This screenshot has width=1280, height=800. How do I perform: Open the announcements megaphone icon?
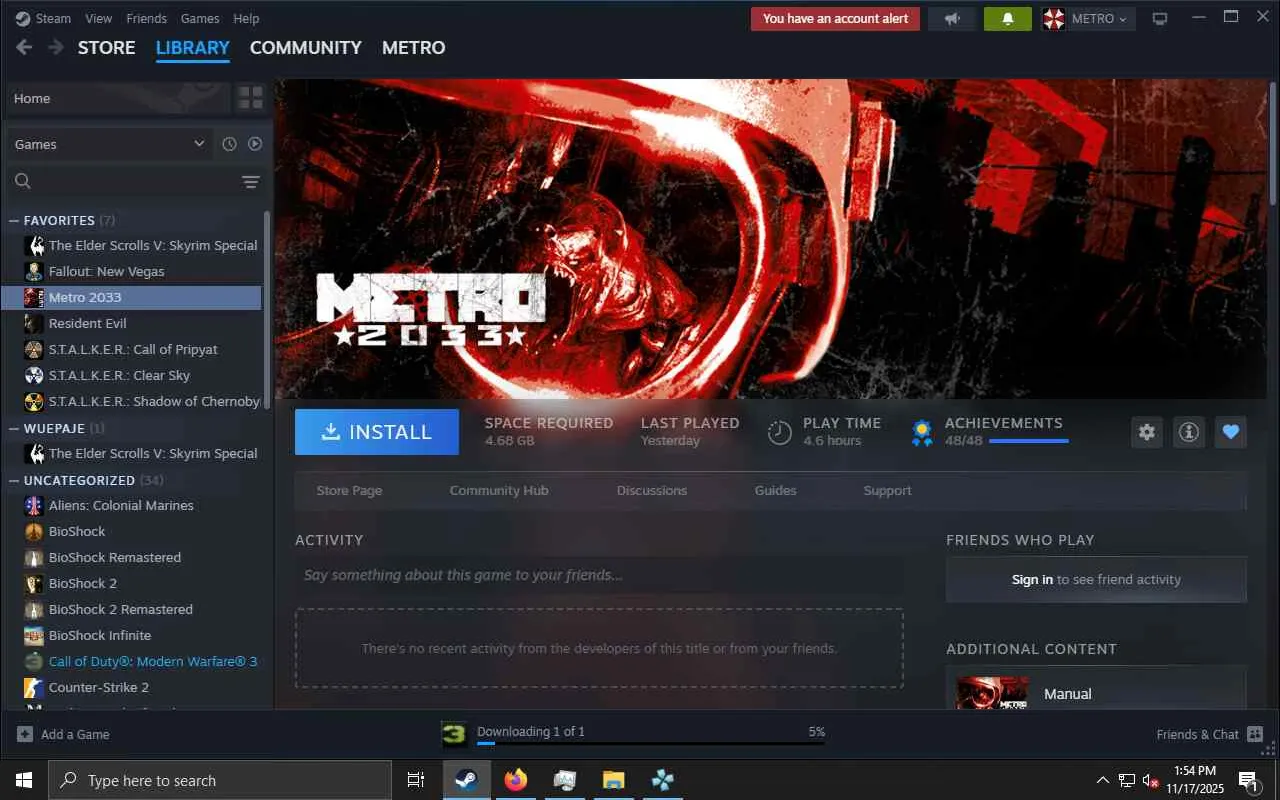pos(951,19)
